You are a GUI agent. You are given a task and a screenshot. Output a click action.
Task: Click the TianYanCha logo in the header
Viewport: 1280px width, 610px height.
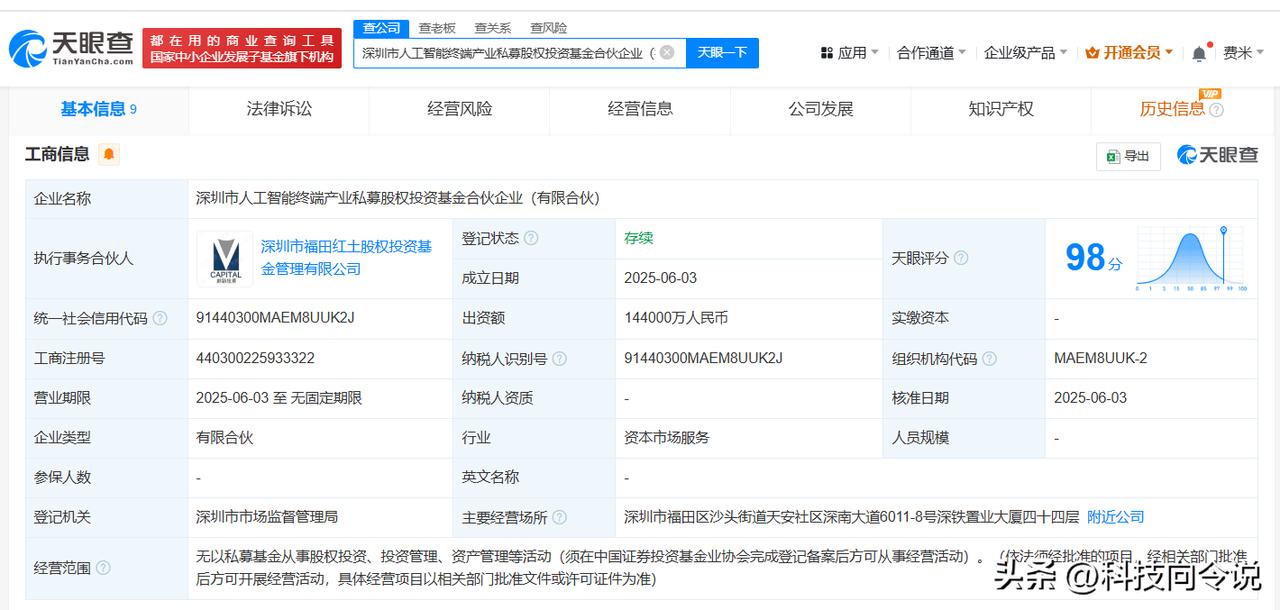71,47
